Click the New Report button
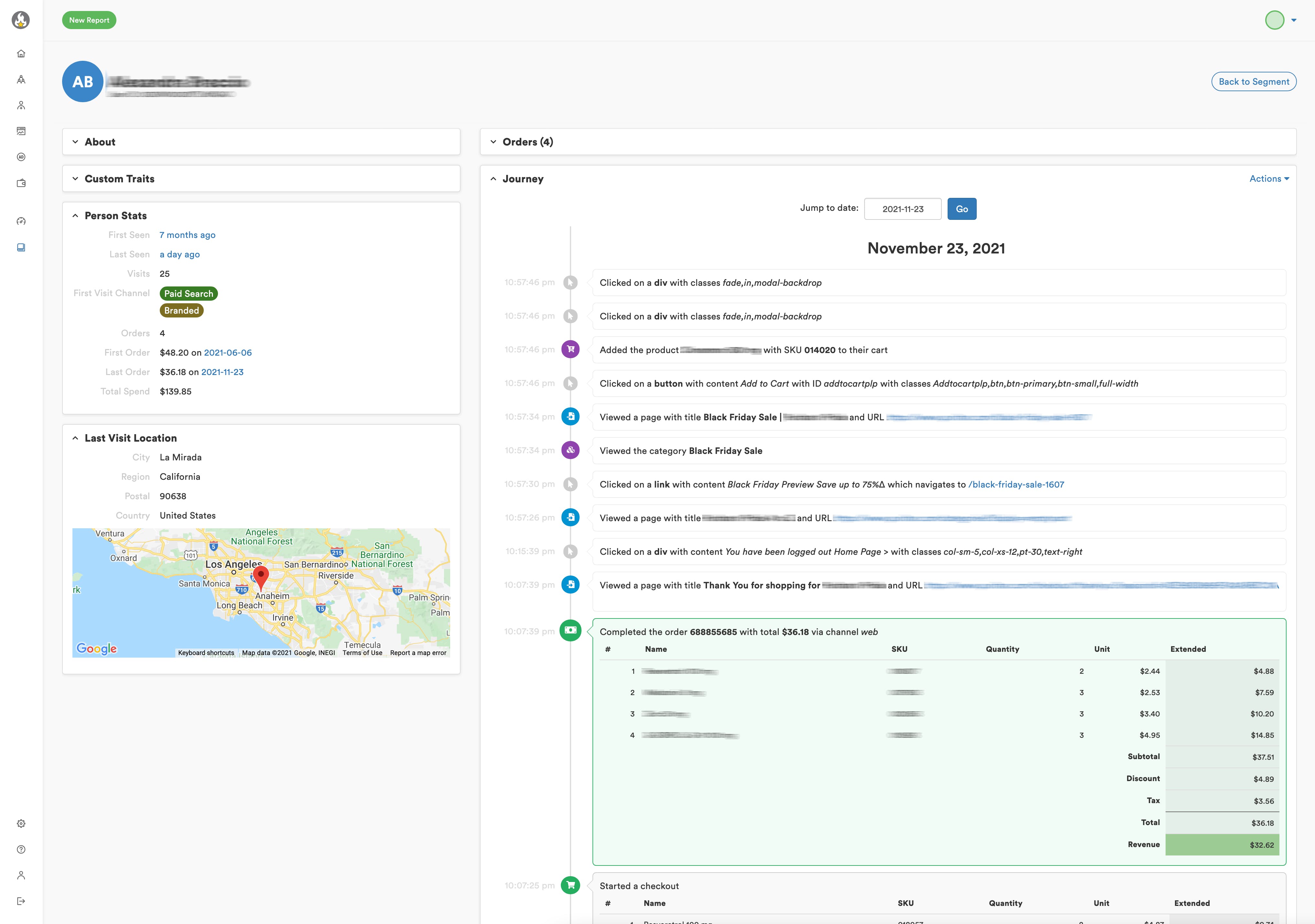The image size is (1315, 924). click(x=89, y=20)
